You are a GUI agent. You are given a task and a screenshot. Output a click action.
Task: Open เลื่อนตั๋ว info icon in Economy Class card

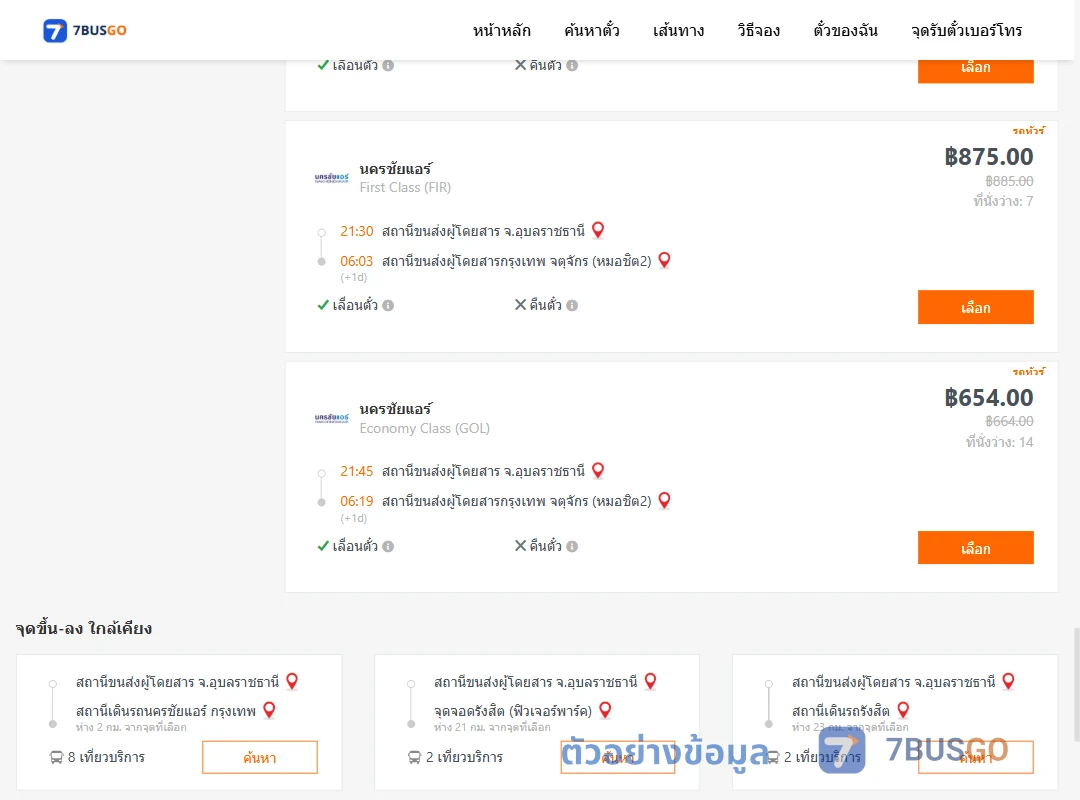[x=388, y=546]
